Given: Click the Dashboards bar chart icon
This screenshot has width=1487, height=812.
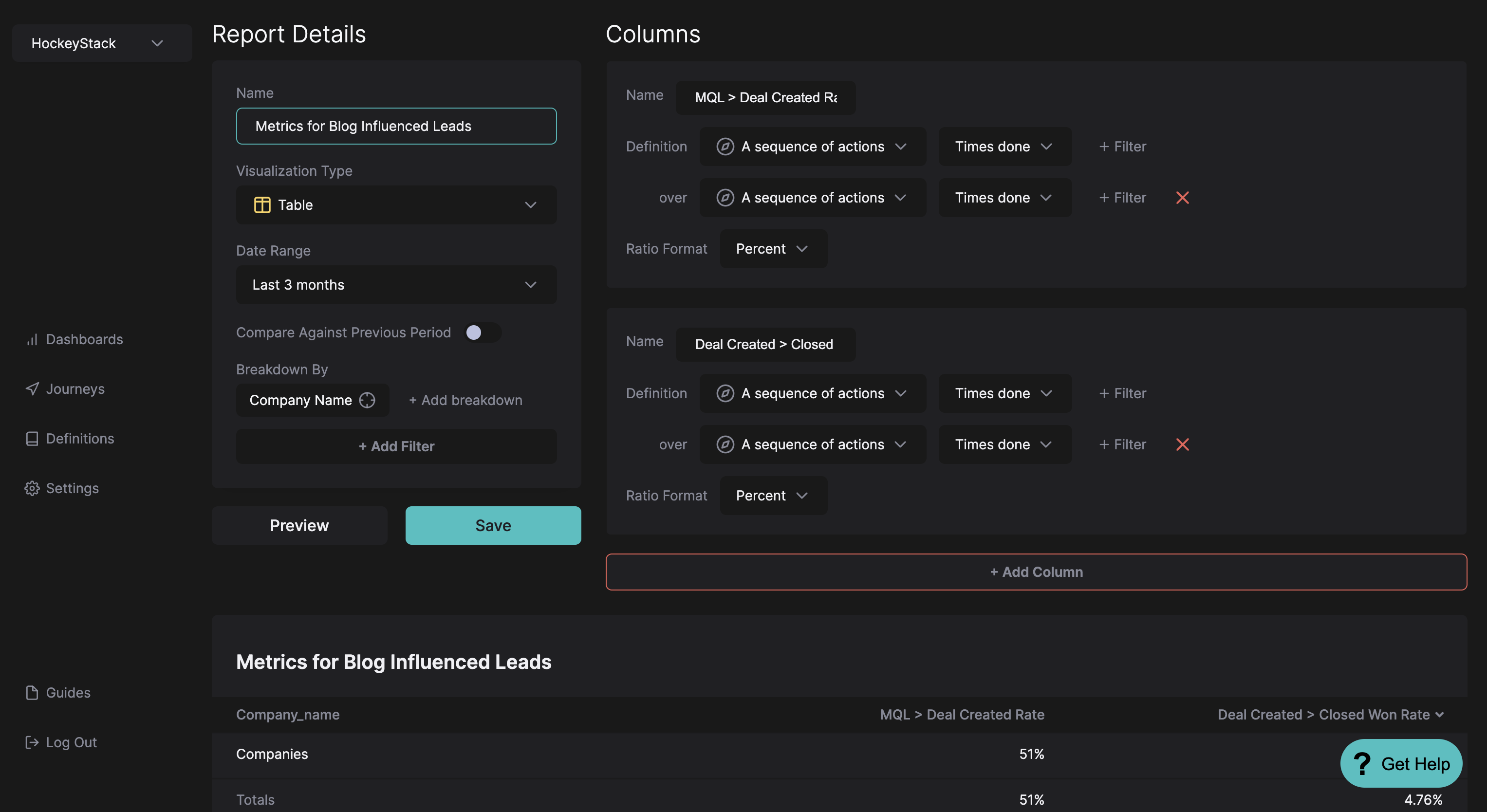Looking at the screenshot, I should click(32, 339).
